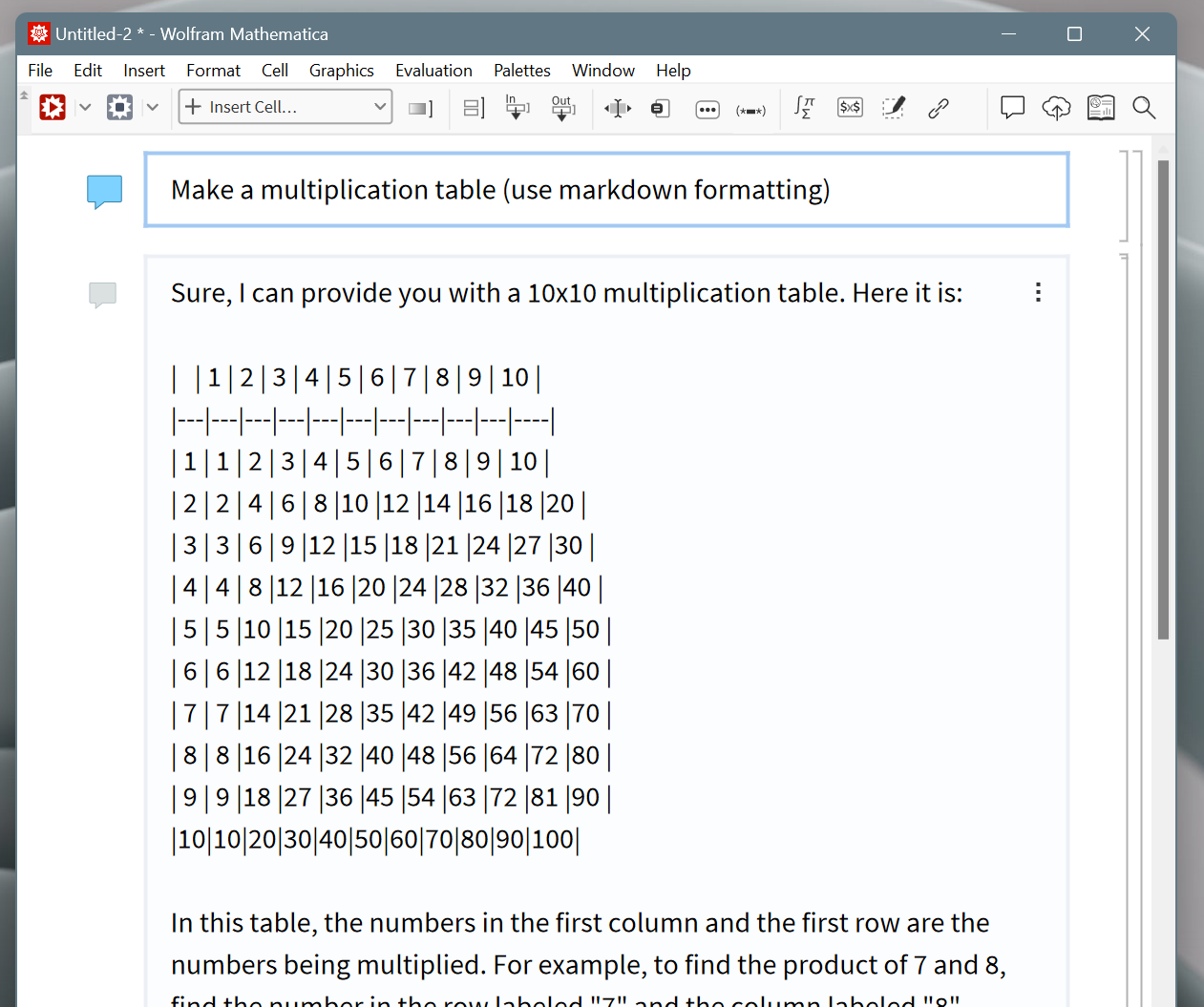Click the ellipsis placeholder box icon
Image resolution: width=1204 pixels, height=1007 pixels.
tap(708, 109)
